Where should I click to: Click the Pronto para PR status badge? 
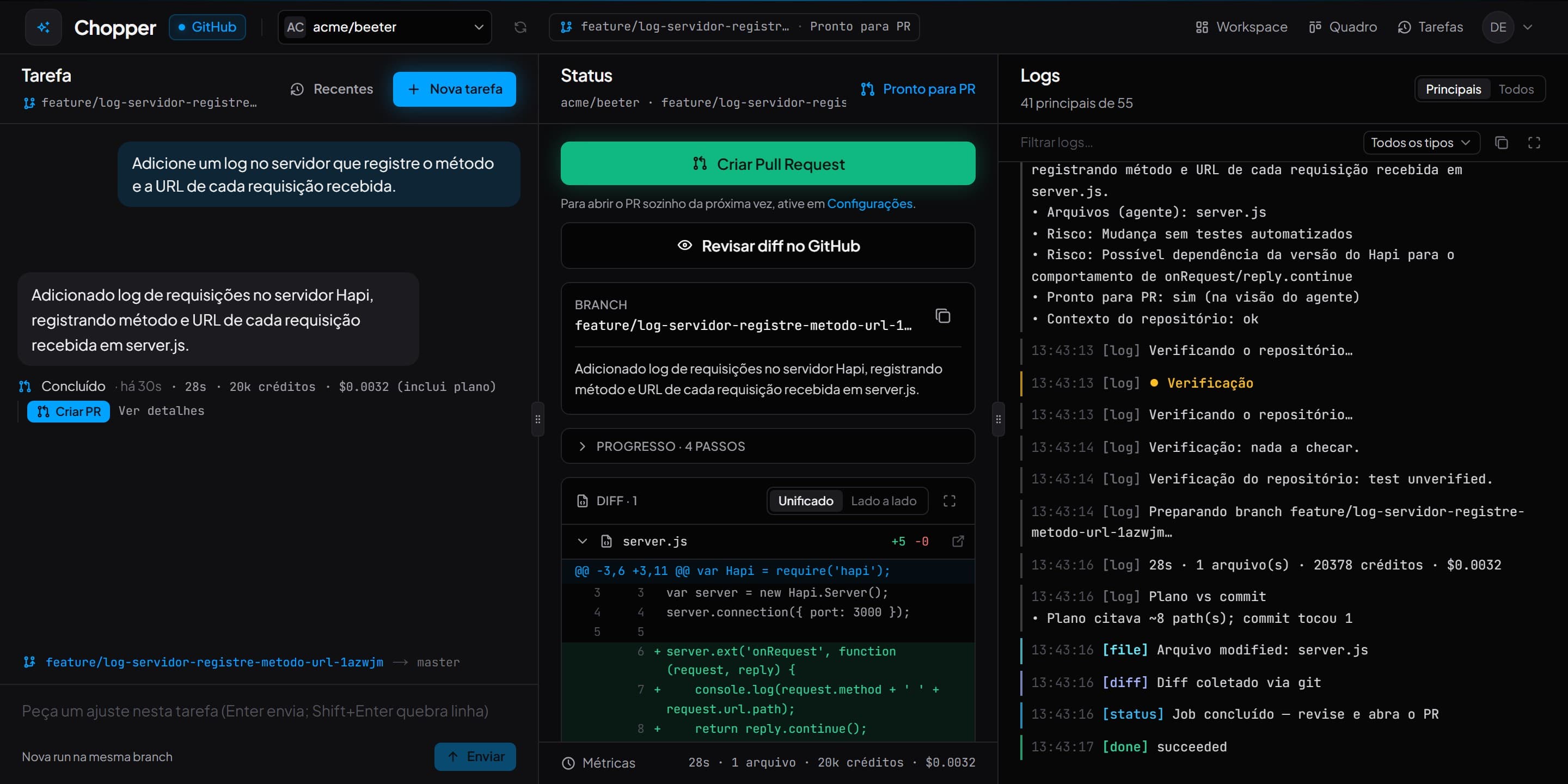(917, 89)
